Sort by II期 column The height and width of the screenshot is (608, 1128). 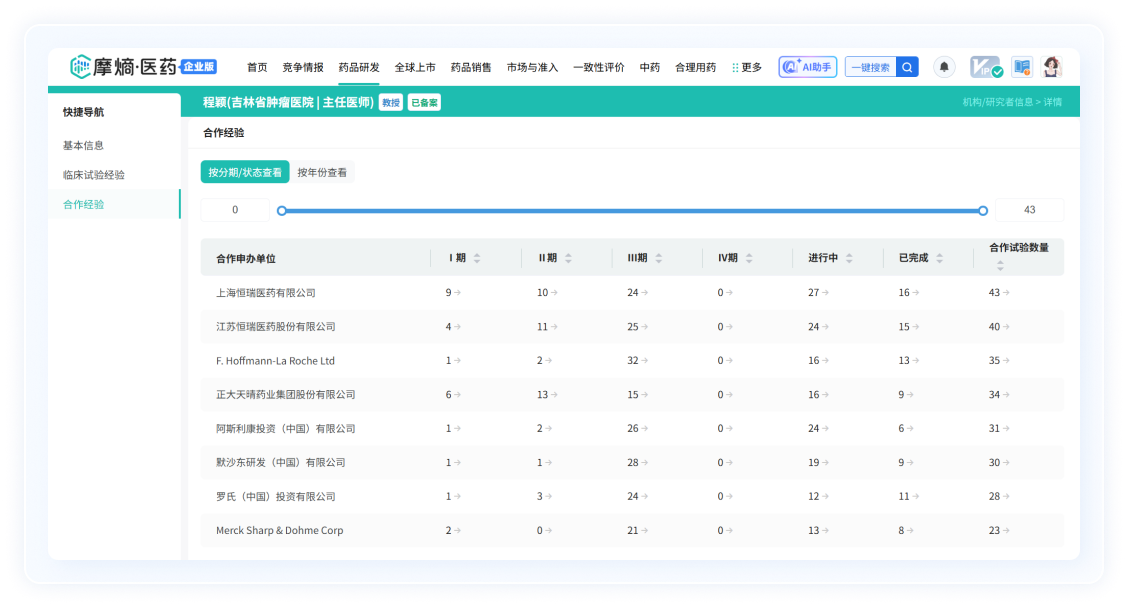tap(568, 258)
